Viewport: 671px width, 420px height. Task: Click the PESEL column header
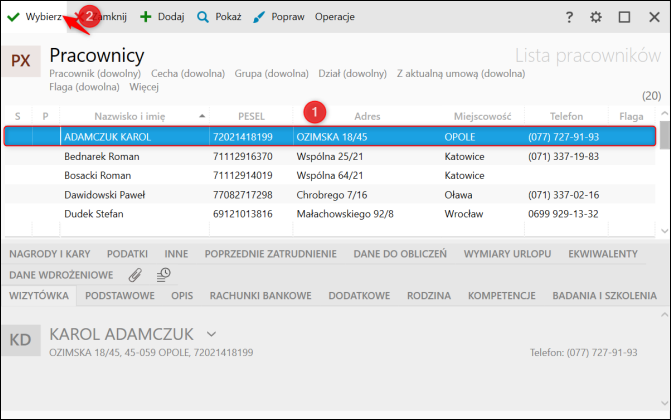click(251, 116)
